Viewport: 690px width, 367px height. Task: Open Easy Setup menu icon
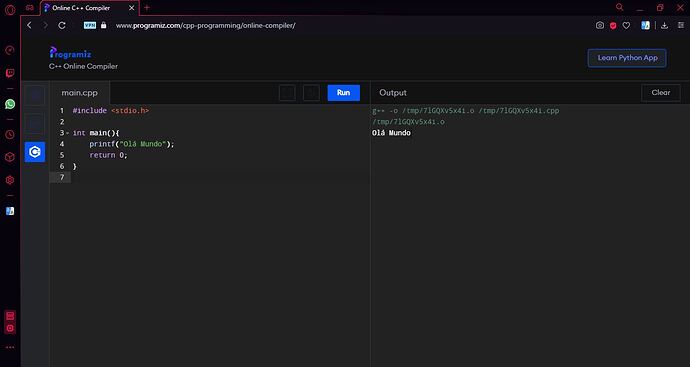(x=681, y=26)
